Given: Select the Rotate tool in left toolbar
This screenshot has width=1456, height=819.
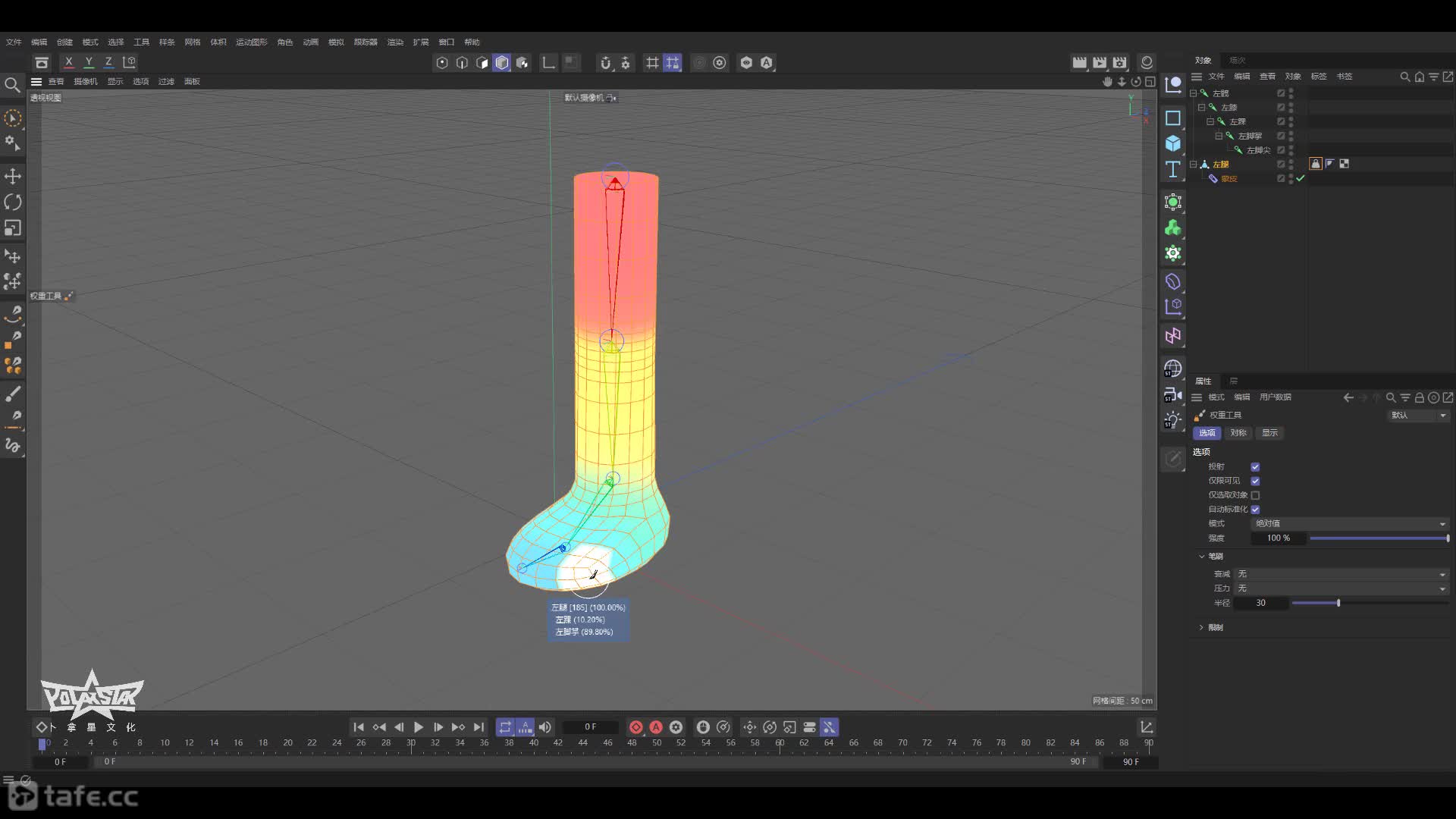Looking at the screenshot, I should pos(13,202).
